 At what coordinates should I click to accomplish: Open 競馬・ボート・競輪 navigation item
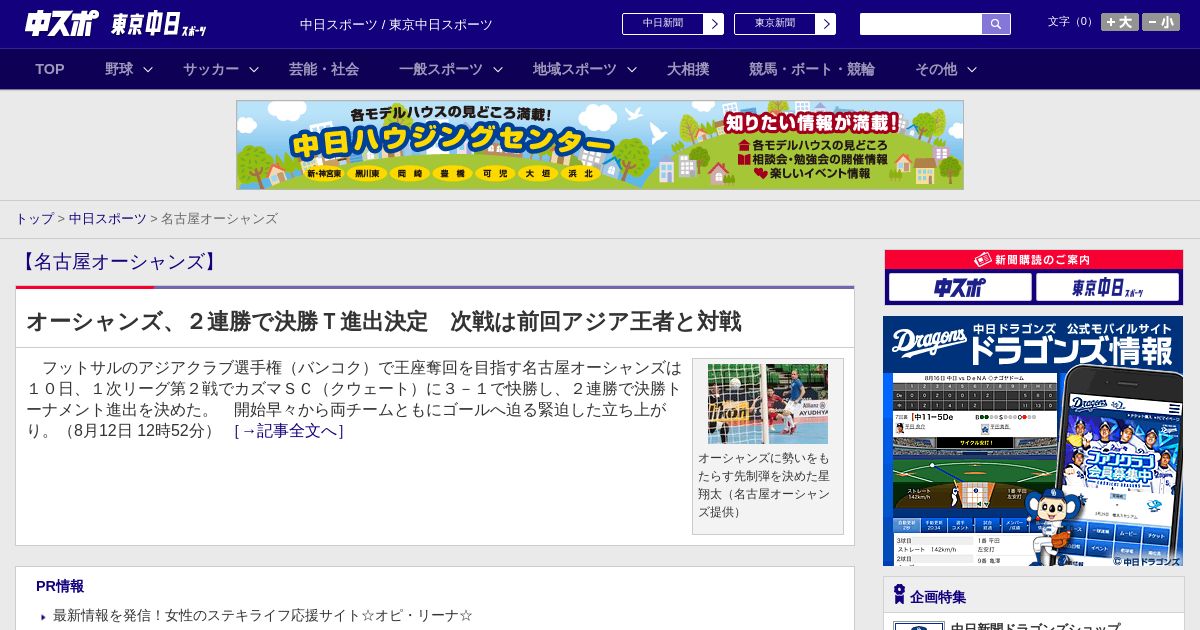(x=812, y=69)
